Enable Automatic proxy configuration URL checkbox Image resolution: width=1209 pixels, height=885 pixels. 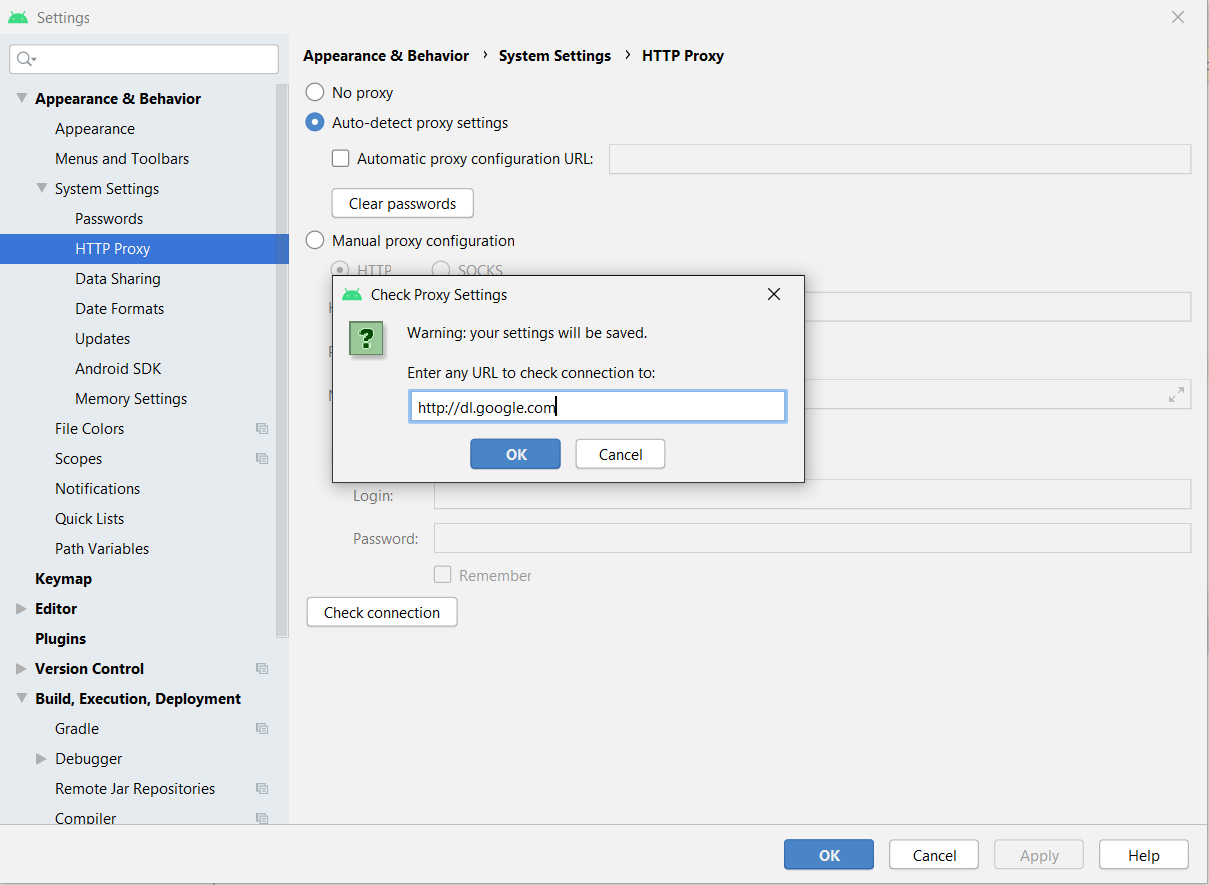click(x=341, y=159)
